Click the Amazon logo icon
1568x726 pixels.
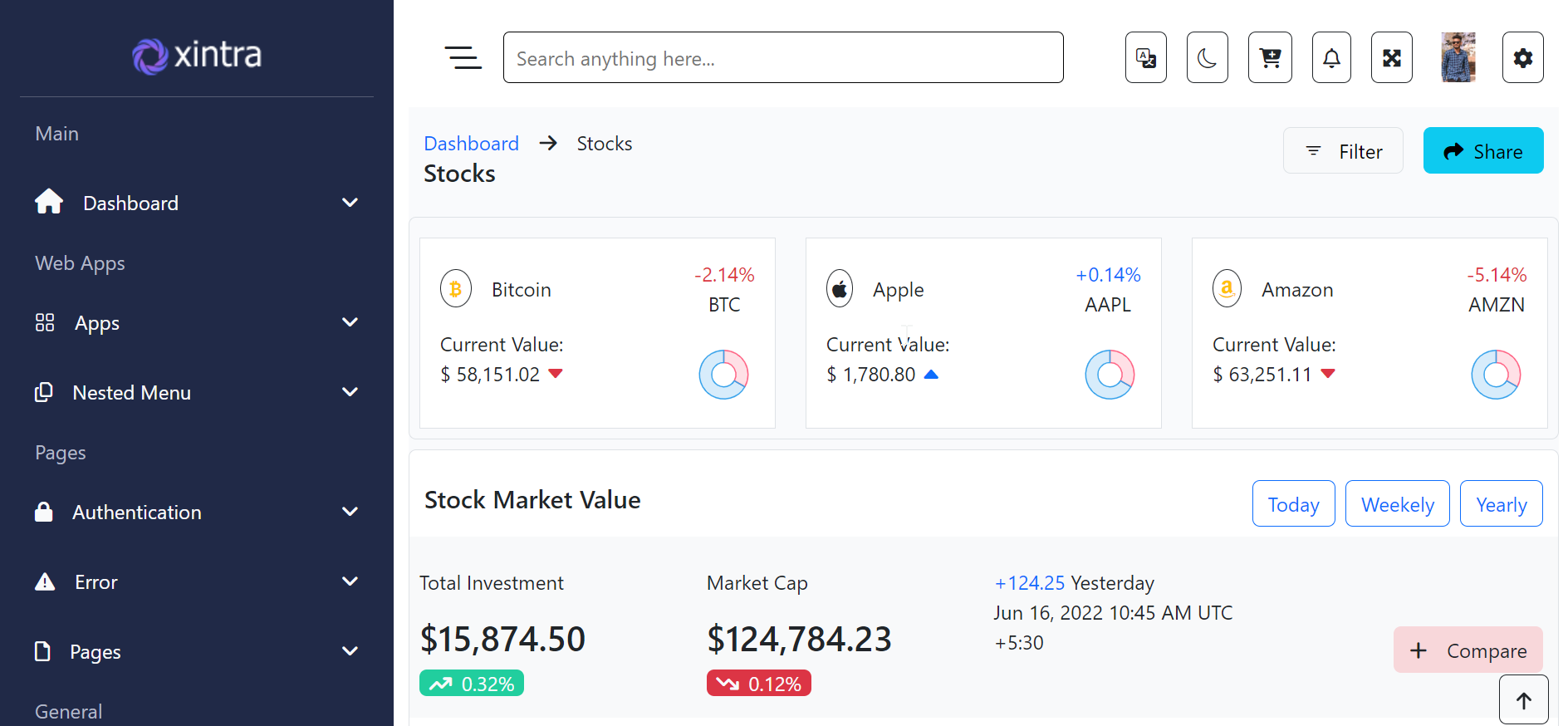(x=1227, y=289)
